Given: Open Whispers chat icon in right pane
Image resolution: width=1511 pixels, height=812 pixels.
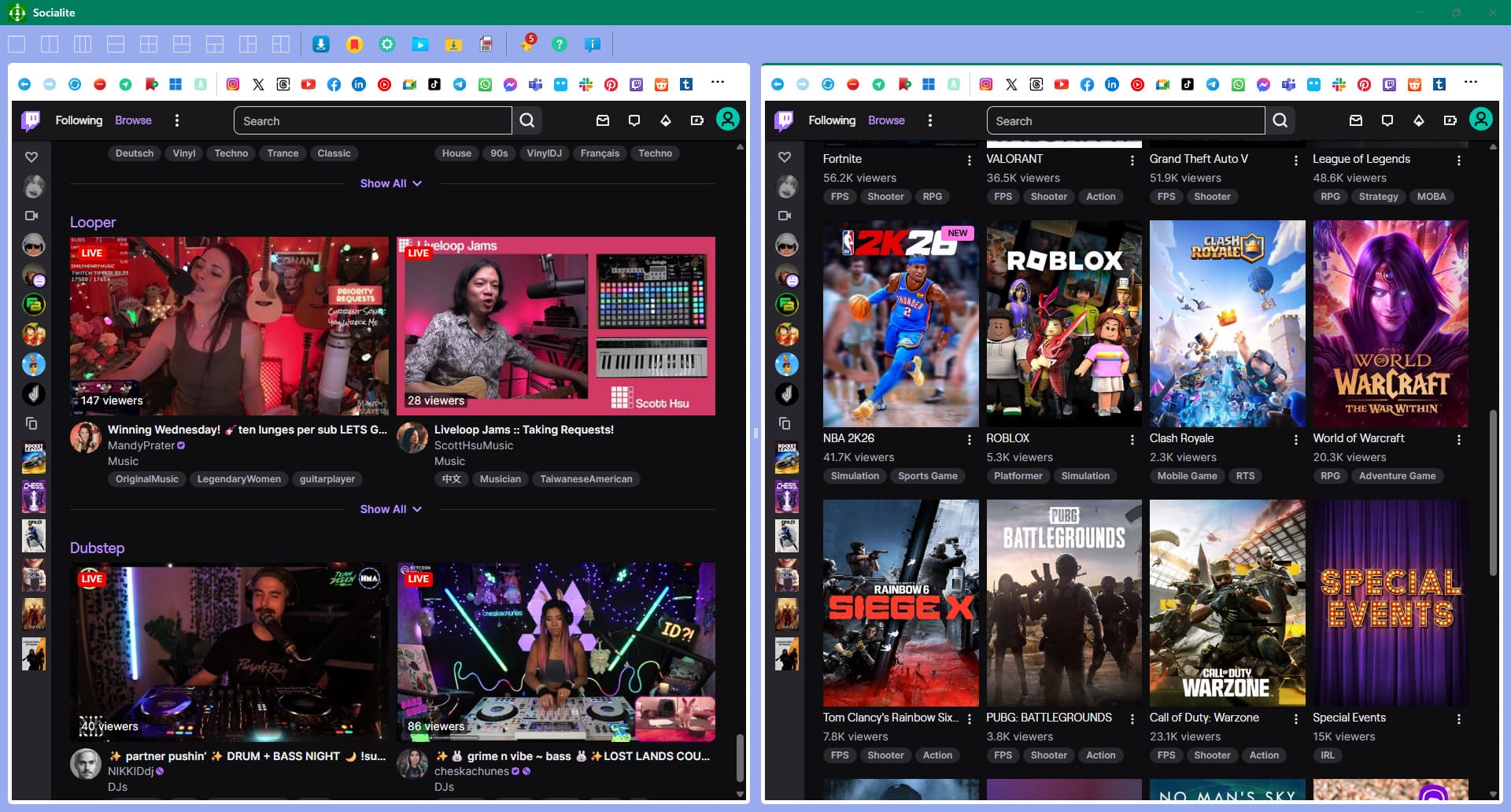Looking at the screenshot, I should (x=1387, y=120).
